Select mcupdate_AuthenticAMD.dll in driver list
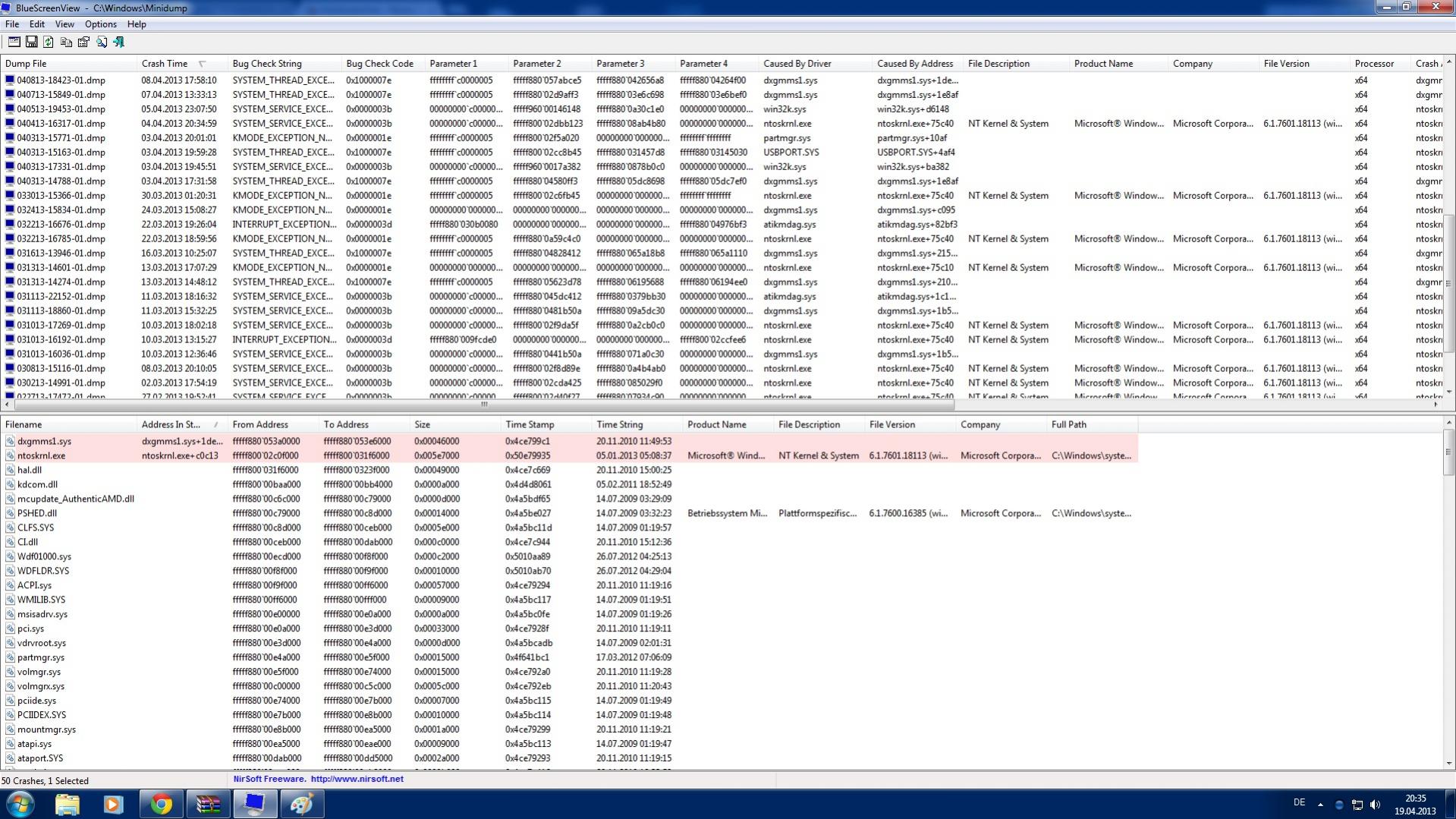The width and height of the screenshot is (1456, 819). click(x=75, y=499)
